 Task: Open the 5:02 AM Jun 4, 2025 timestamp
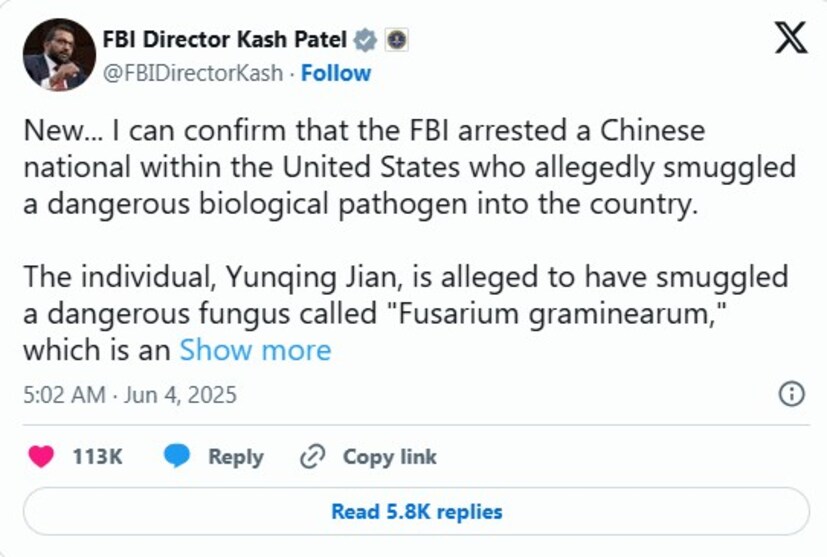point(130,394)
